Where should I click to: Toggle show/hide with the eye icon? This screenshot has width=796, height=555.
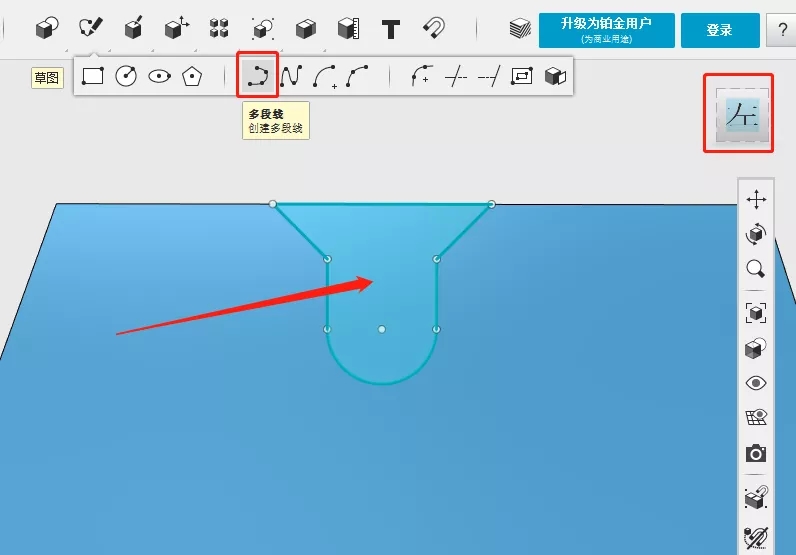[x=756, y=383]
